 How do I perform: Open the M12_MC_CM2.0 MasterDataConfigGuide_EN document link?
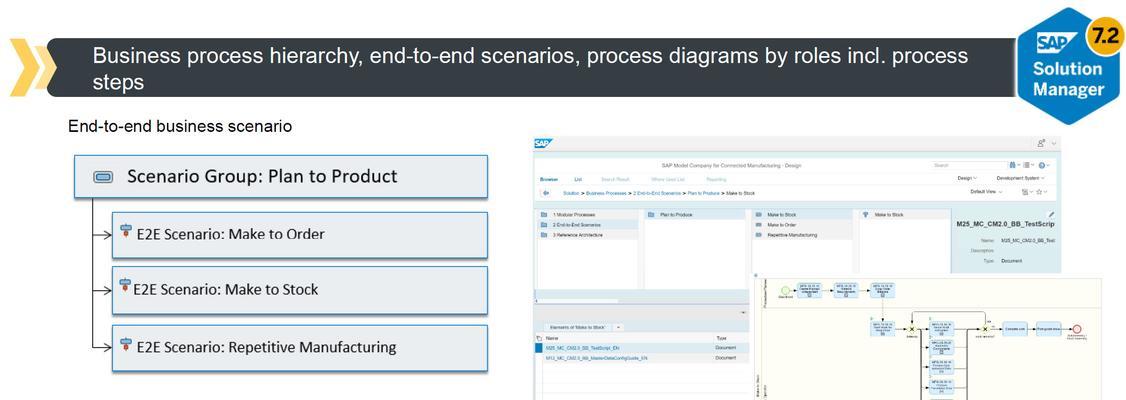coord(597,358)
